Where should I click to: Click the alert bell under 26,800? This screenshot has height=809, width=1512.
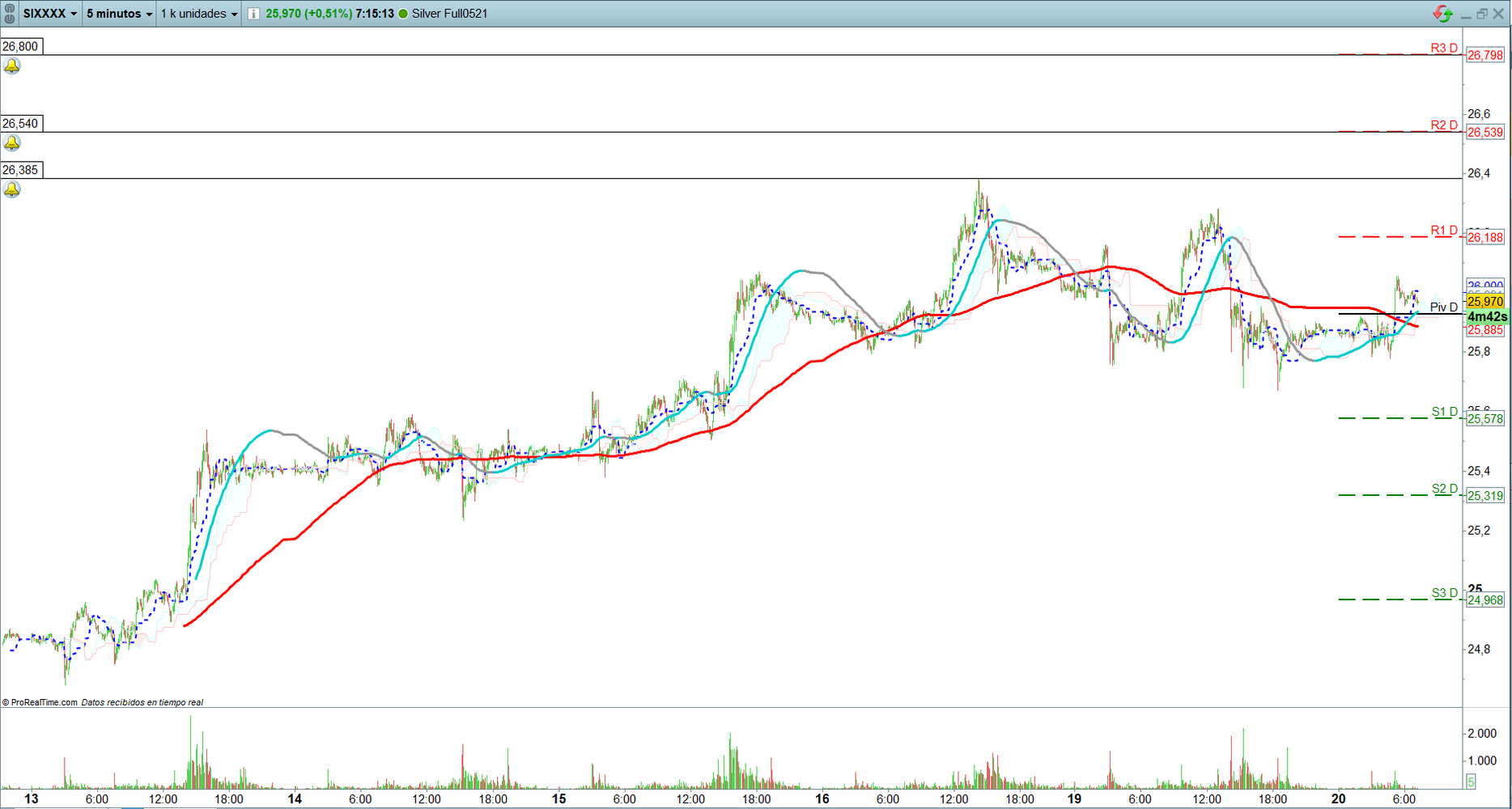coord(12,66)
